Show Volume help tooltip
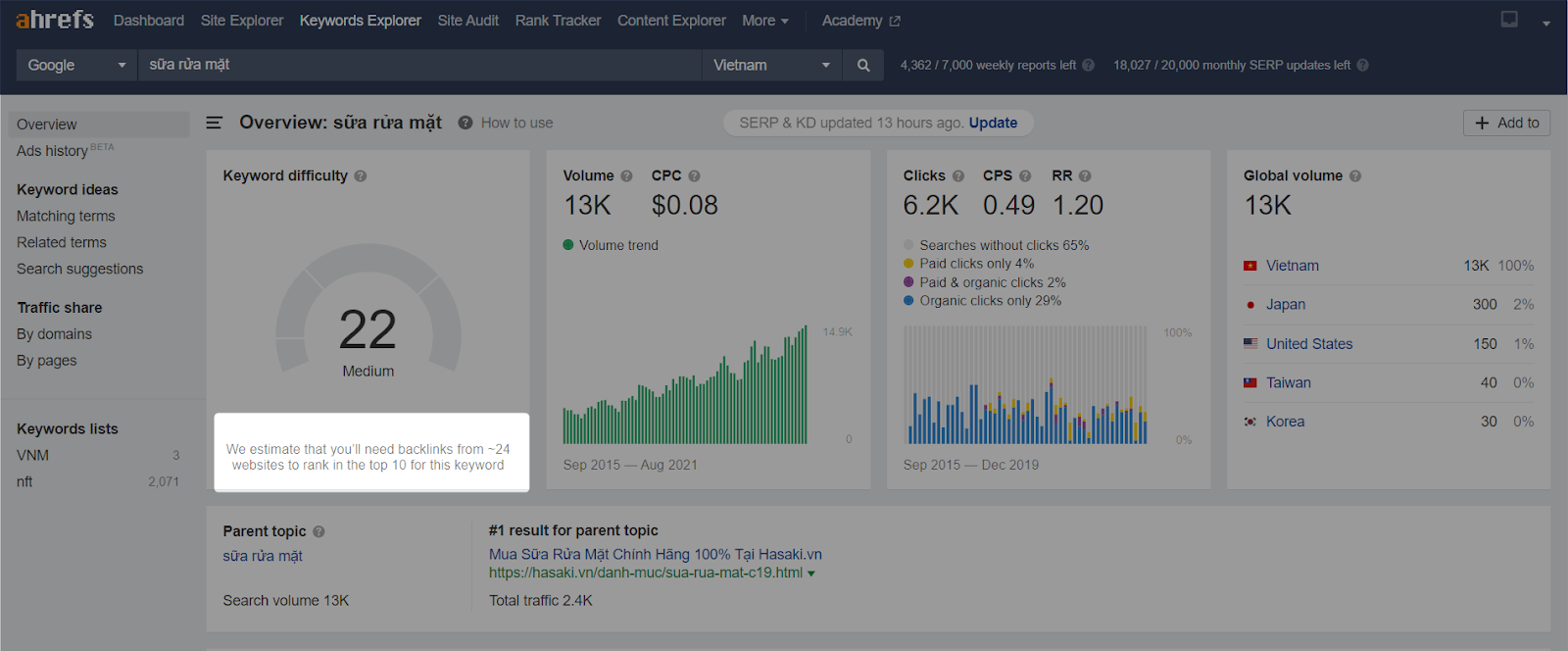Viewport: 1568px width, 651px height. tap(627, 176)
